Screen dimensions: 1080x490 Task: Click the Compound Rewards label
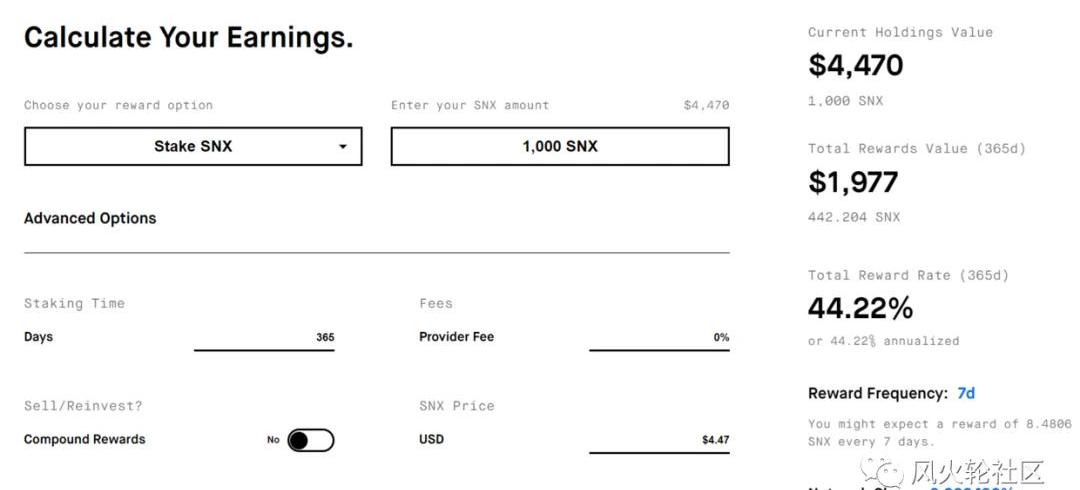point(85,440)
